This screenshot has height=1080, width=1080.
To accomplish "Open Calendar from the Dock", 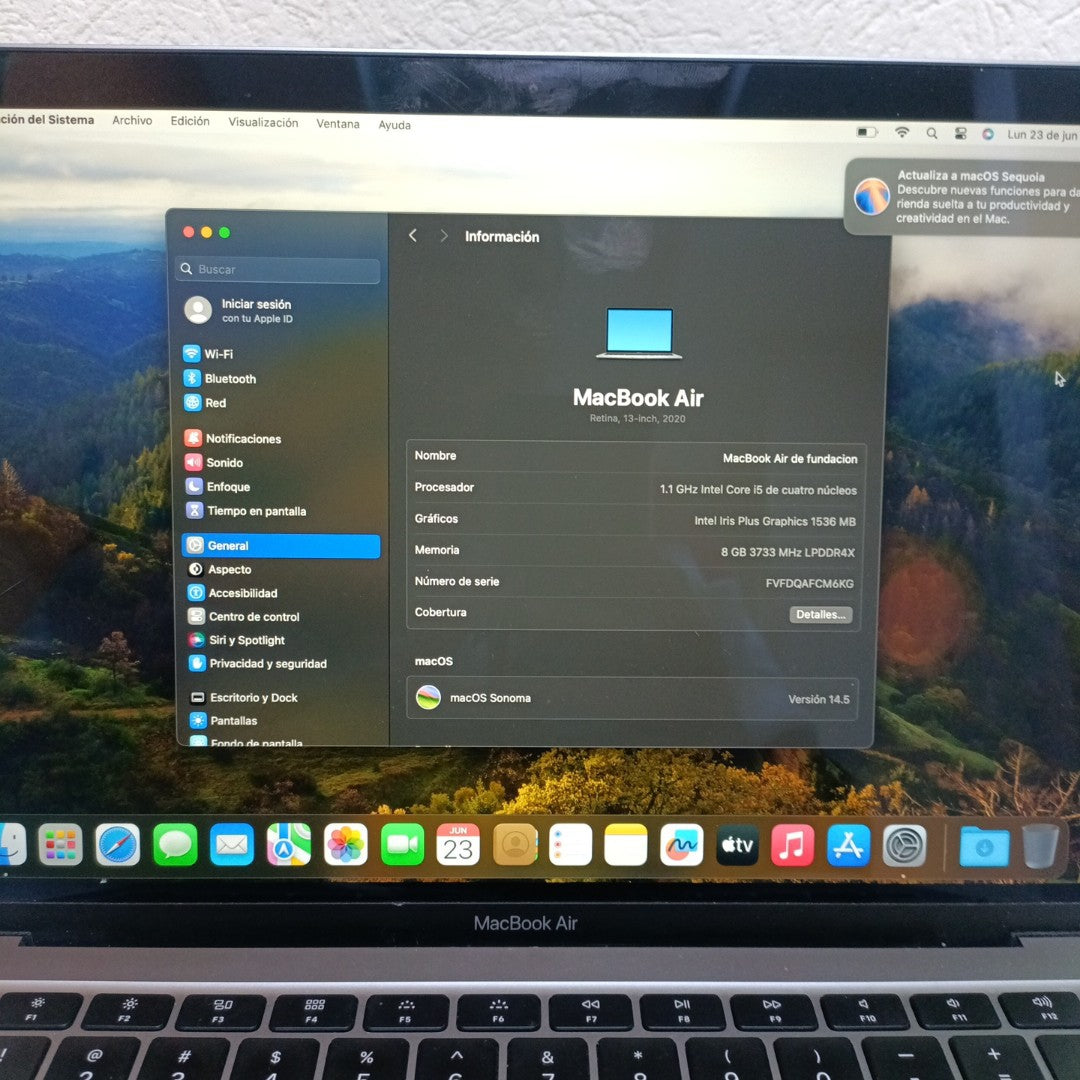I will 458,844.
